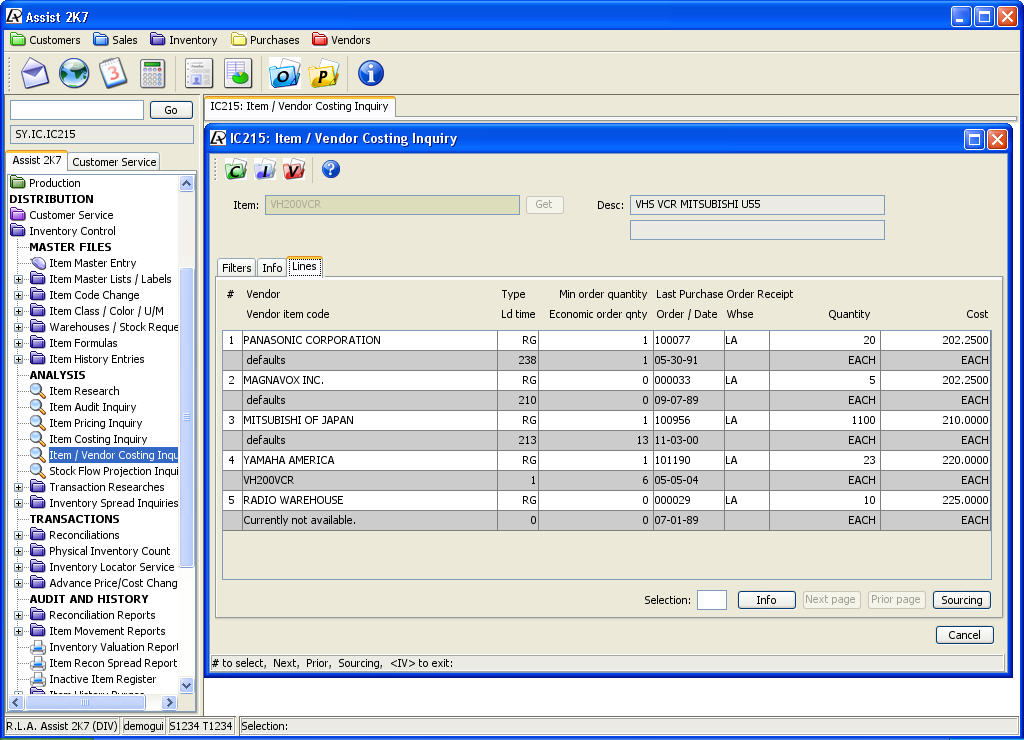The image size is (1024, 740).
Task: Click the Go button
Action: click(x=171, y=110)
